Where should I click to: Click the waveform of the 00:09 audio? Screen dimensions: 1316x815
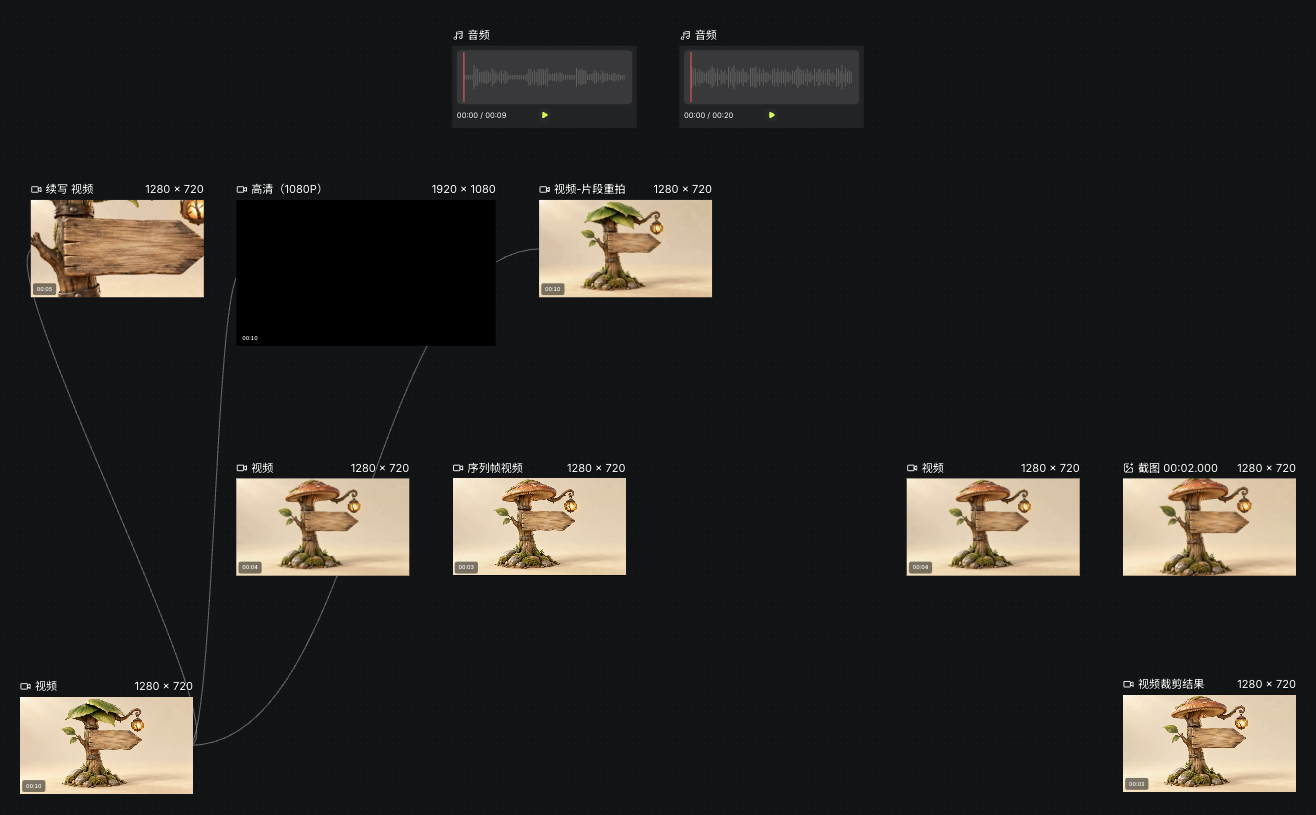click(545, 77)
